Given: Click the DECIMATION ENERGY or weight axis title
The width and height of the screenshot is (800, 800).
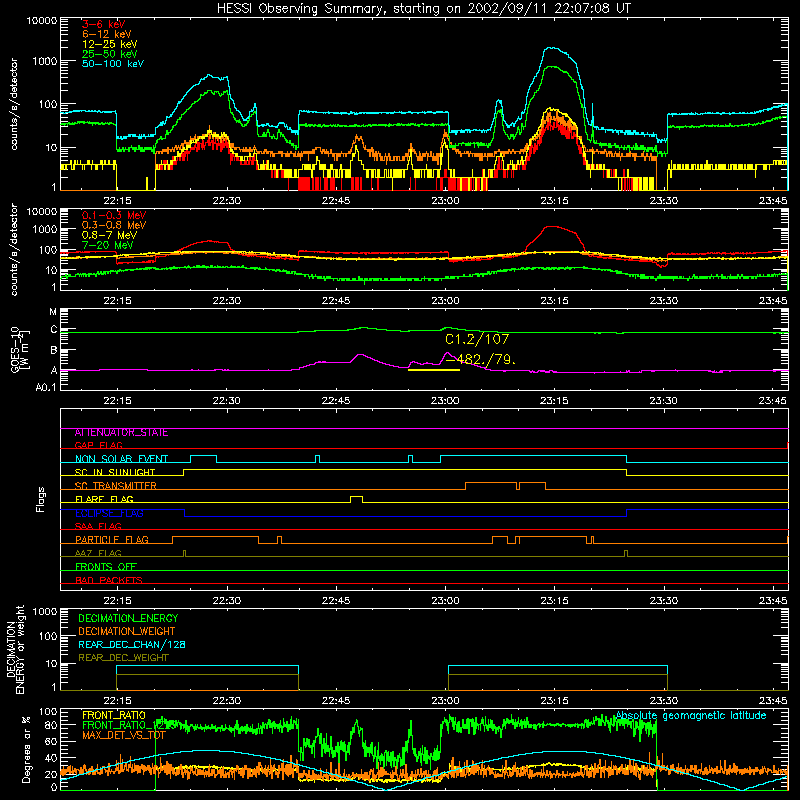Looking at the screenshot, I should 15,649.
